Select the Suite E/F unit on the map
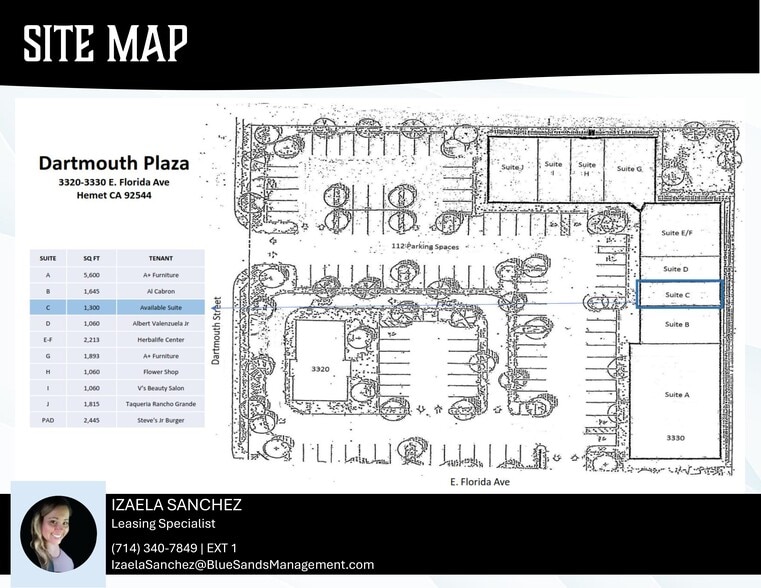Image resolution: width=761 pixels, height=588 pixels. tap(678, 231)
